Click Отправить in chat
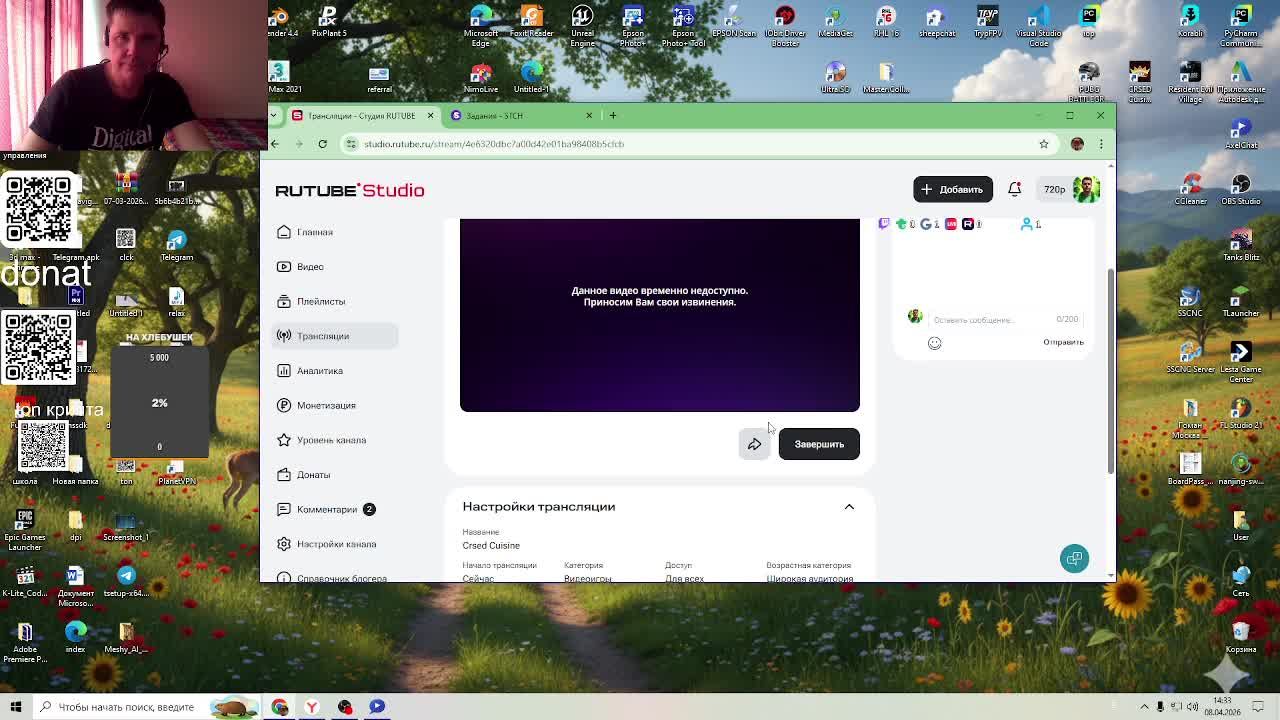The image size is (1280, 720). [1063, 342]
